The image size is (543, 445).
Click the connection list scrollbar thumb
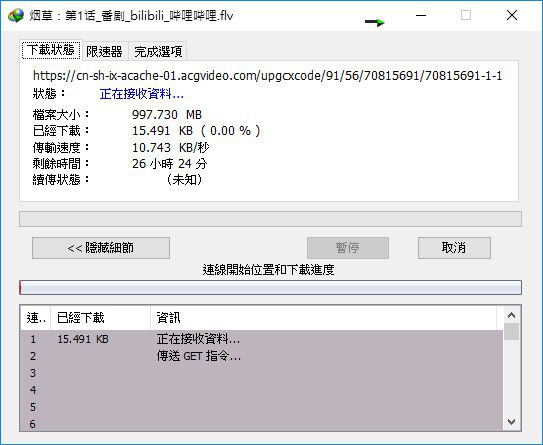[511, 331]
